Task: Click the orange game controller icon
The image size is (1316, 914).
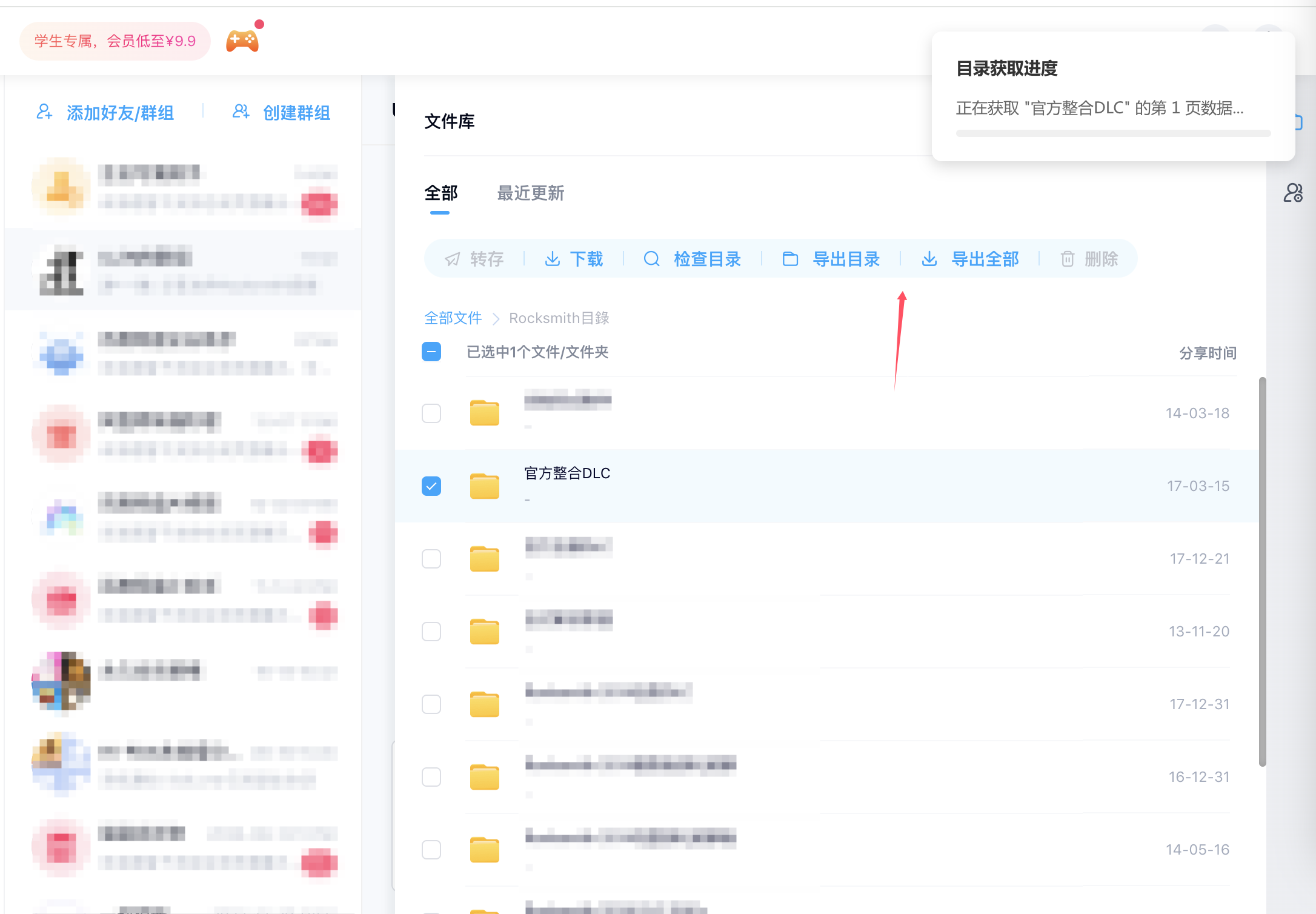Action: click(x=242, y=41)
